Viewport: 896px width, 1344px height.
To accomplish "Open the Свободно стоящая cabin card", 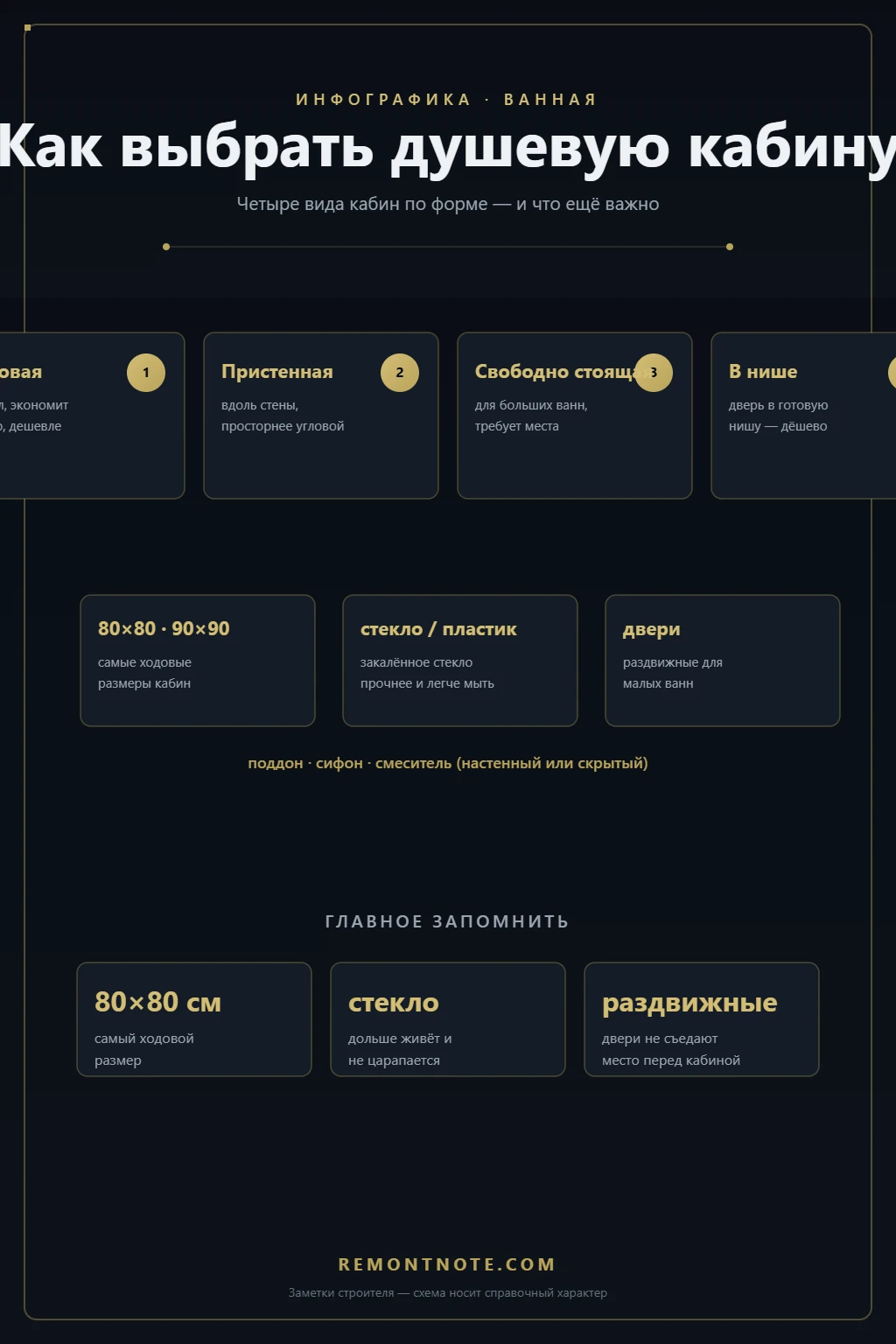I will [x=575, y=416].
